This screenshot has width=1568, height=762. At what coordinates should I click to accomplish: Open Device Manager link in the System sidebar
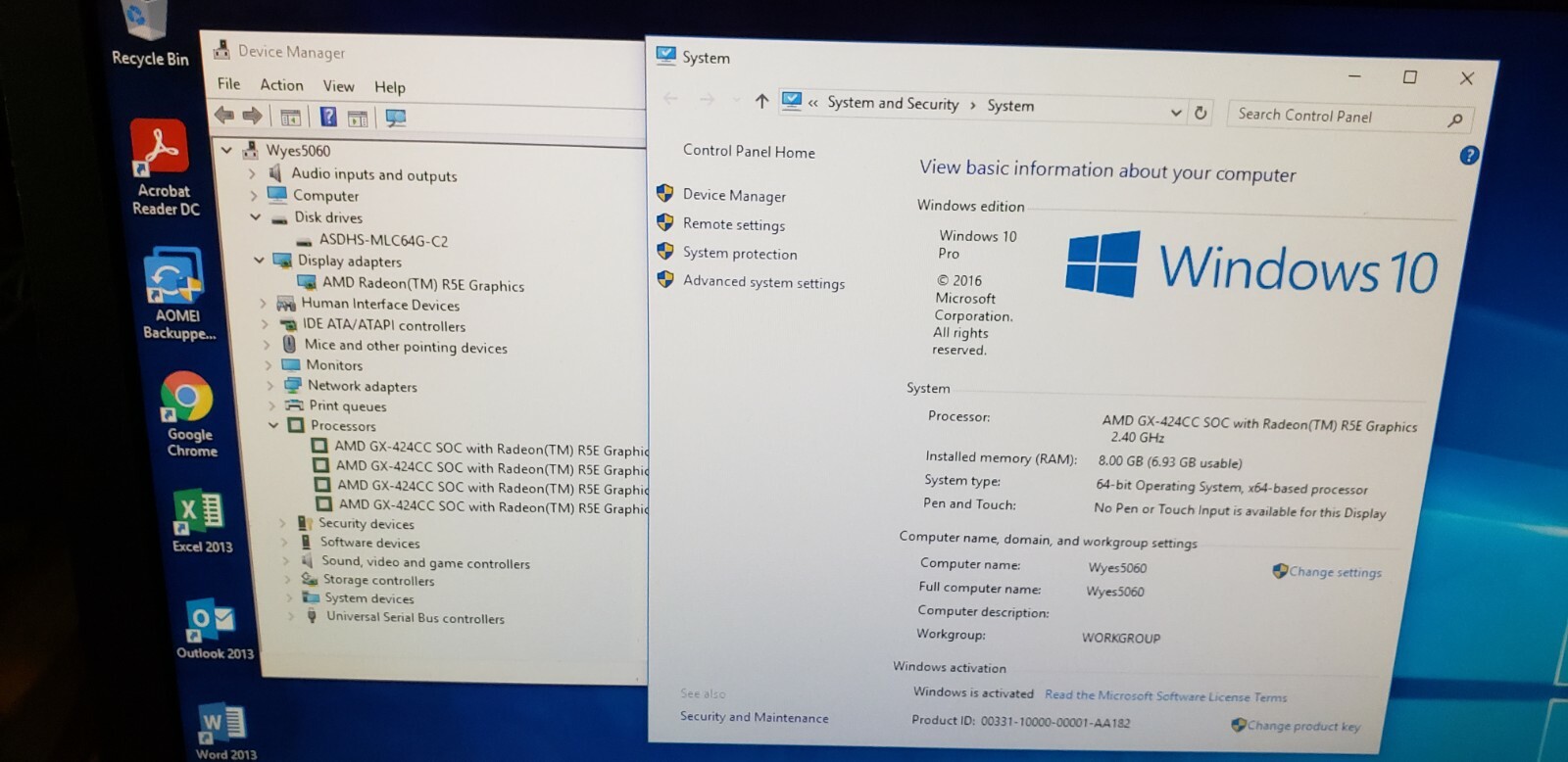(x=734, y=195)
